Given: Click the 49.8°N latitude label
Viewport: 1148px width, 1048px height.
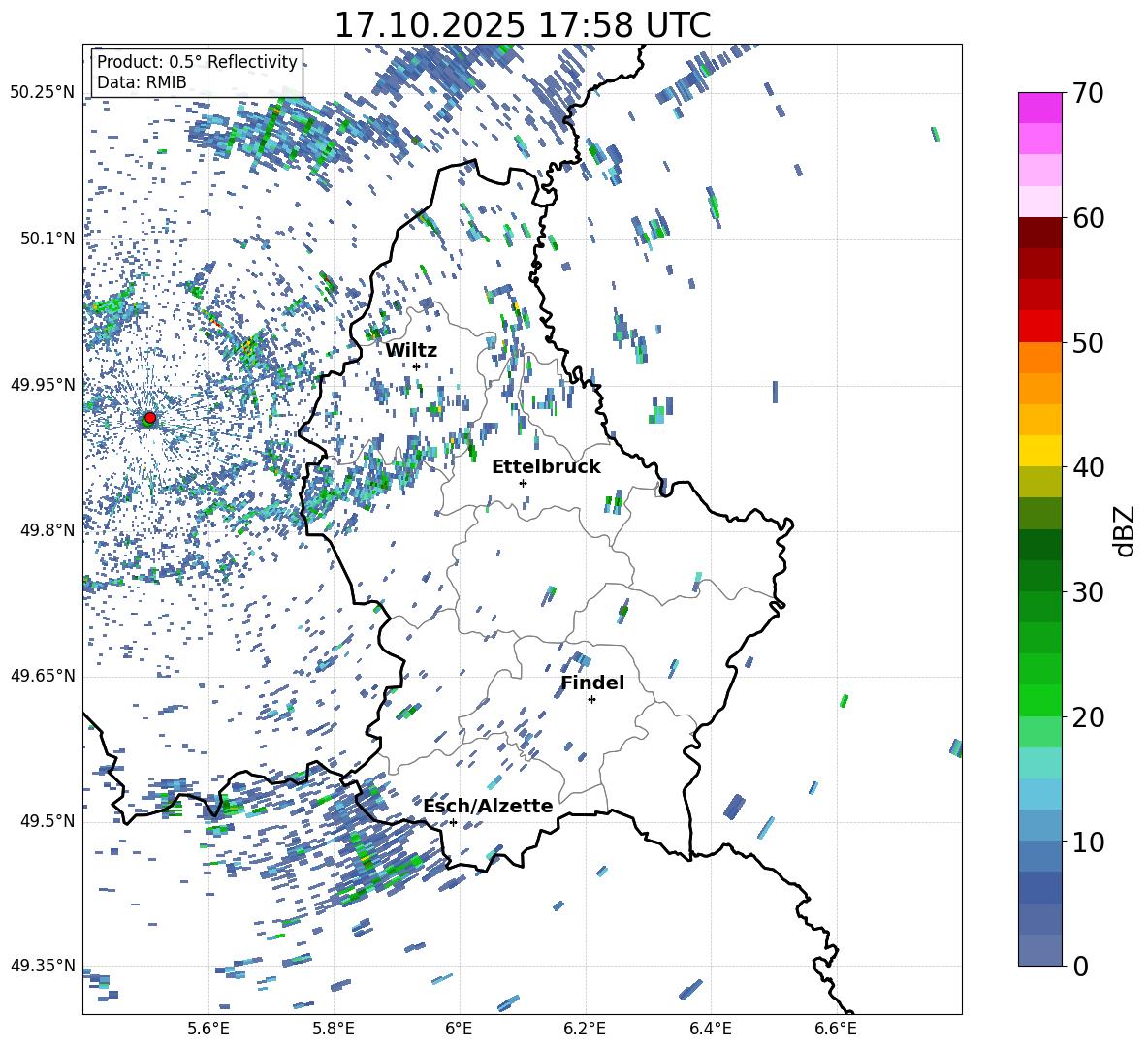Looking at the screenshot, I should tap(48, 530).
